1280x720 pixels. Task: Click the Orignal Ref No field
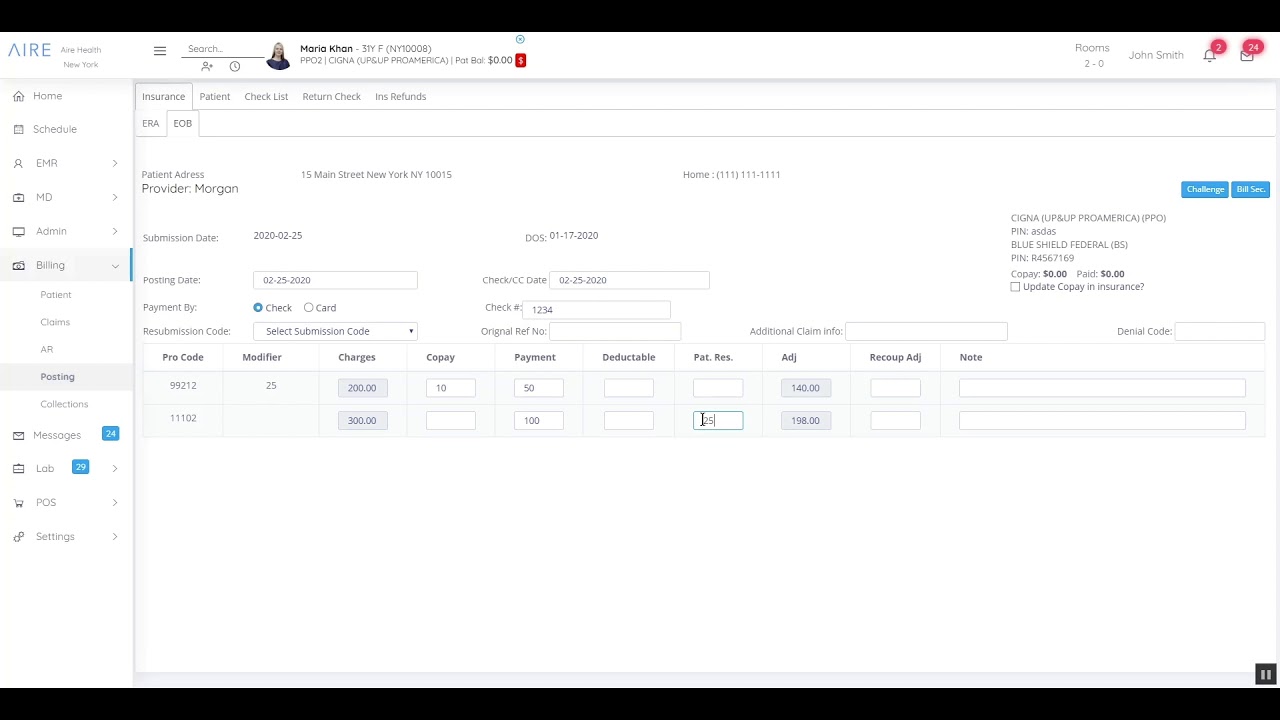[x=615, y=331]
